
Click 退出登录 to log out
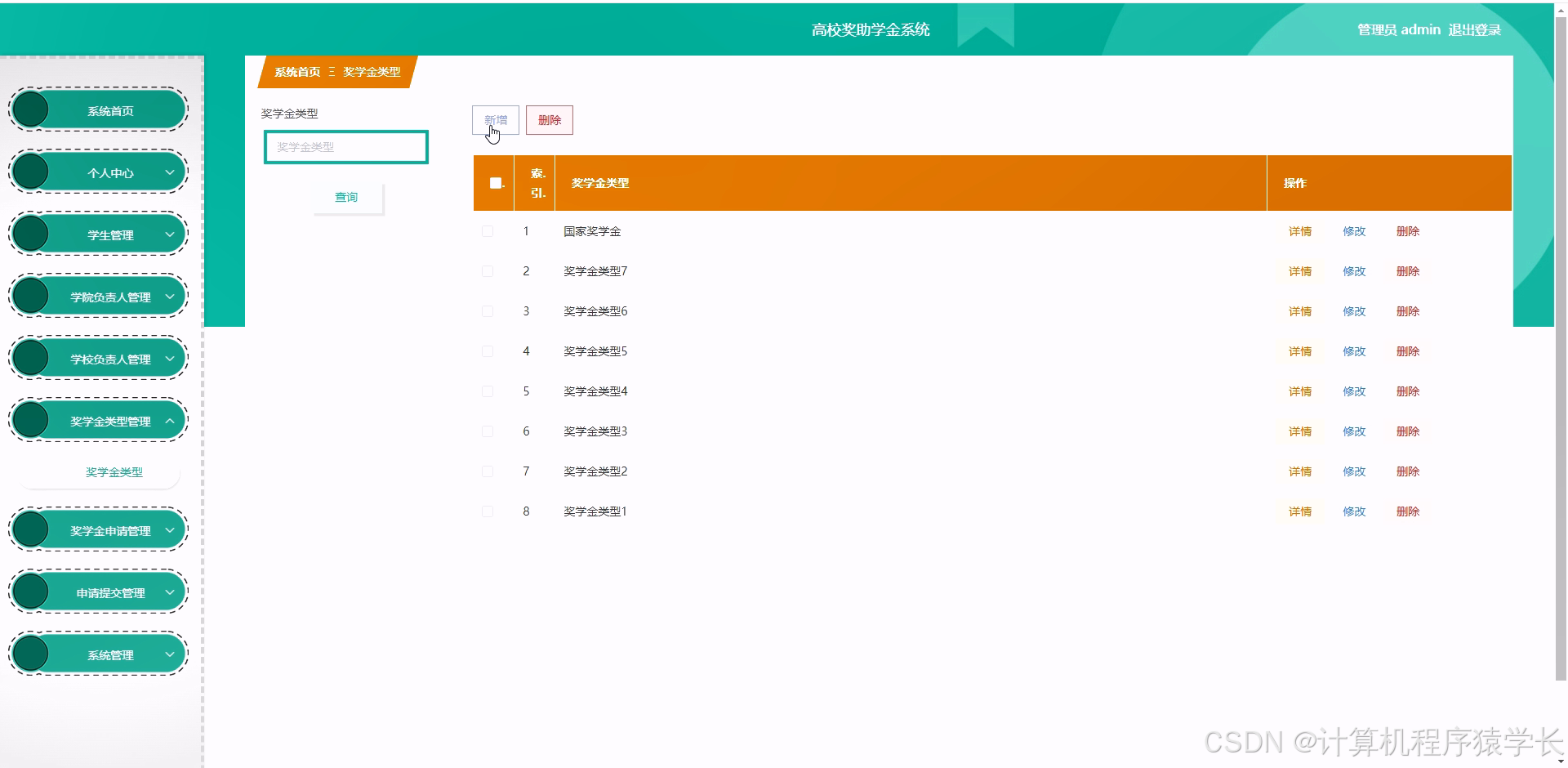[1475, 30]
